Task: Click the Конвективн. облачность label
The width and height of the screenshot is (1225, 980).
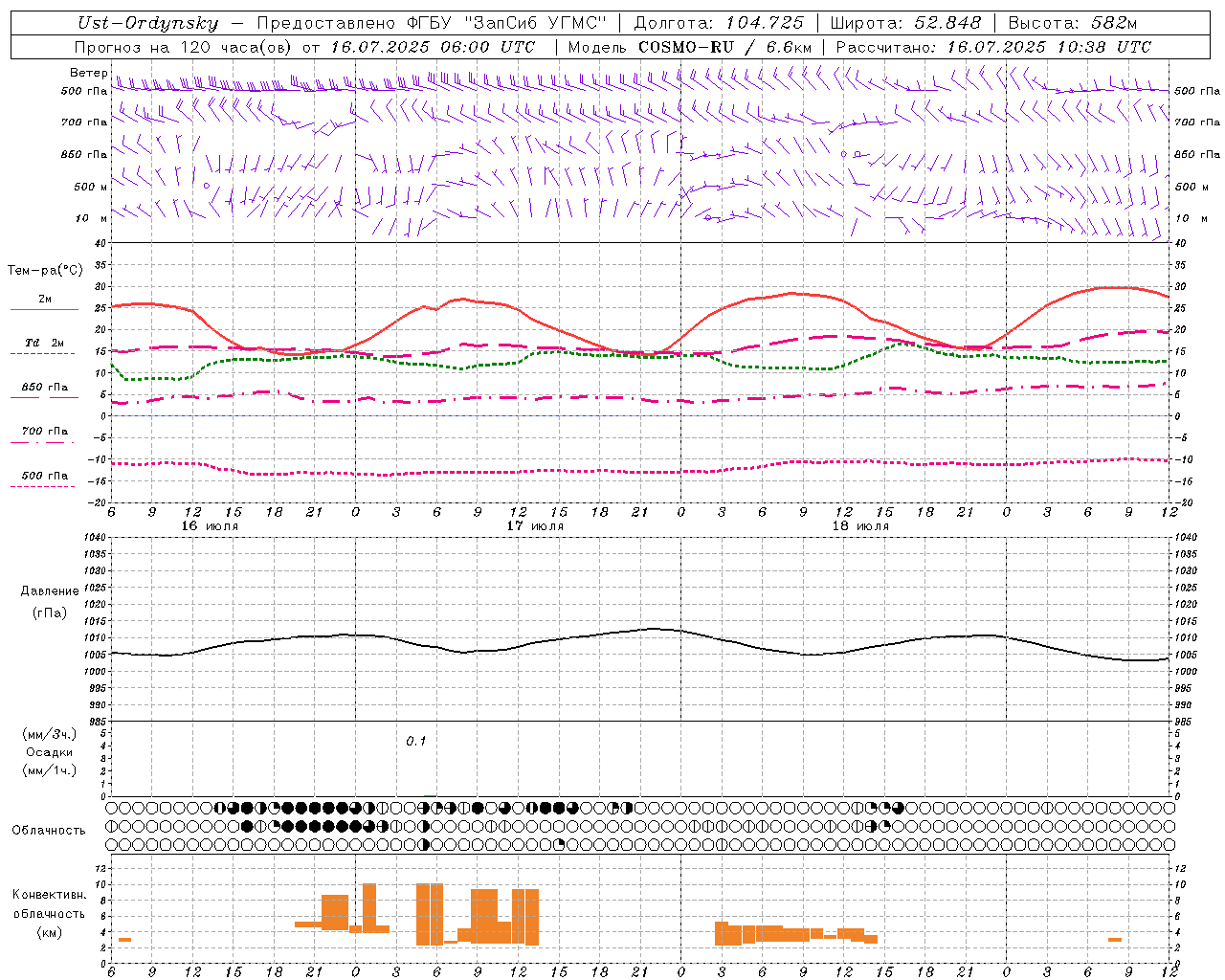Action: (49, 904)
